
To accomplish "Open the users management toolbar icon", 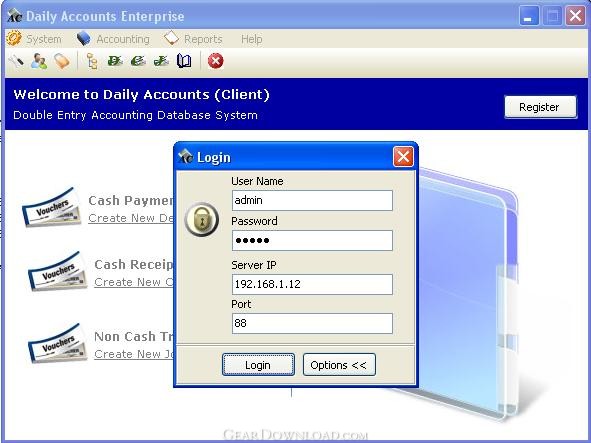I will coord(39,61).
